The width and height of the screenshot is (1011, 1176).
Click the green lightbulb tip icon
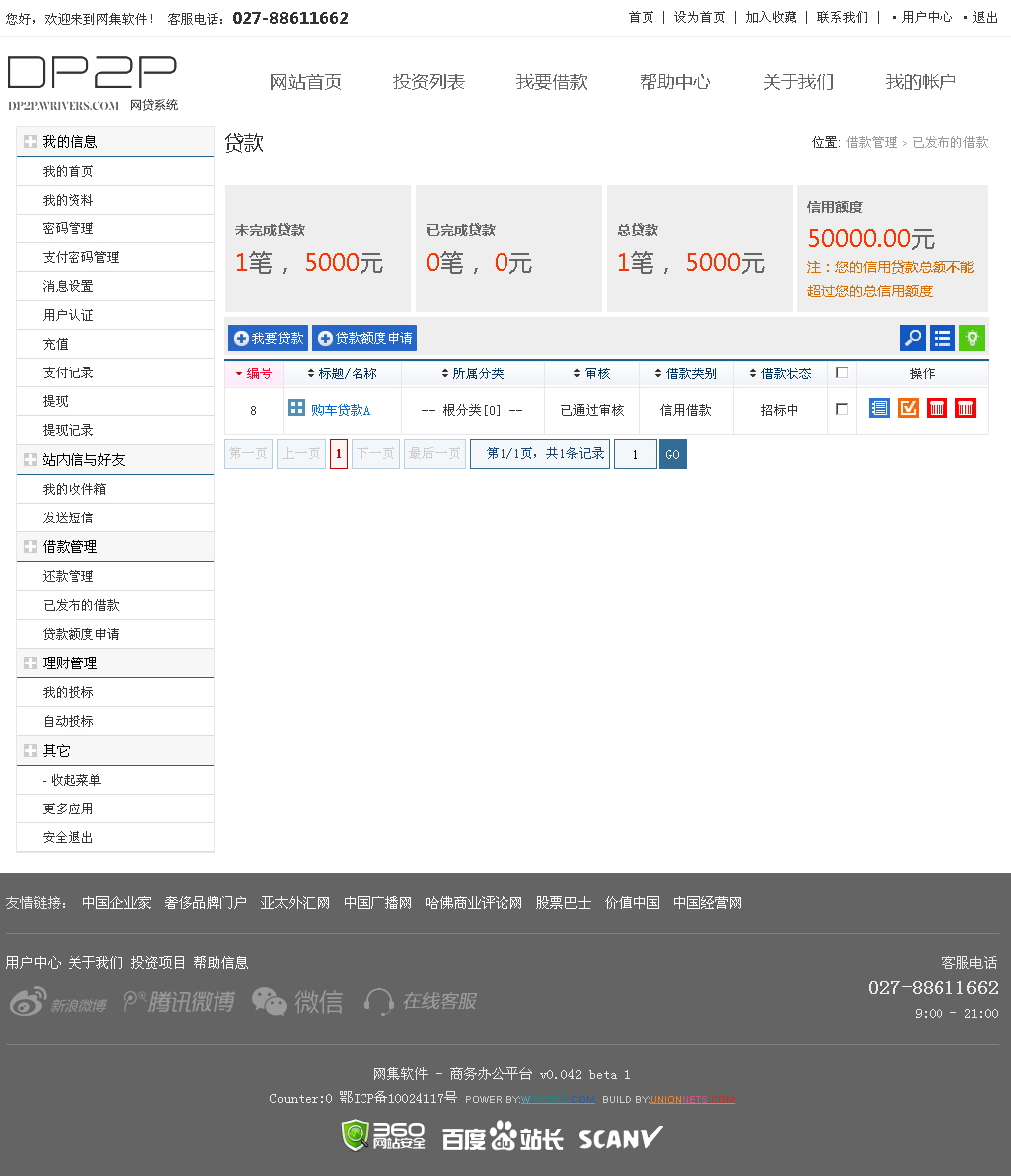(971, 338)
